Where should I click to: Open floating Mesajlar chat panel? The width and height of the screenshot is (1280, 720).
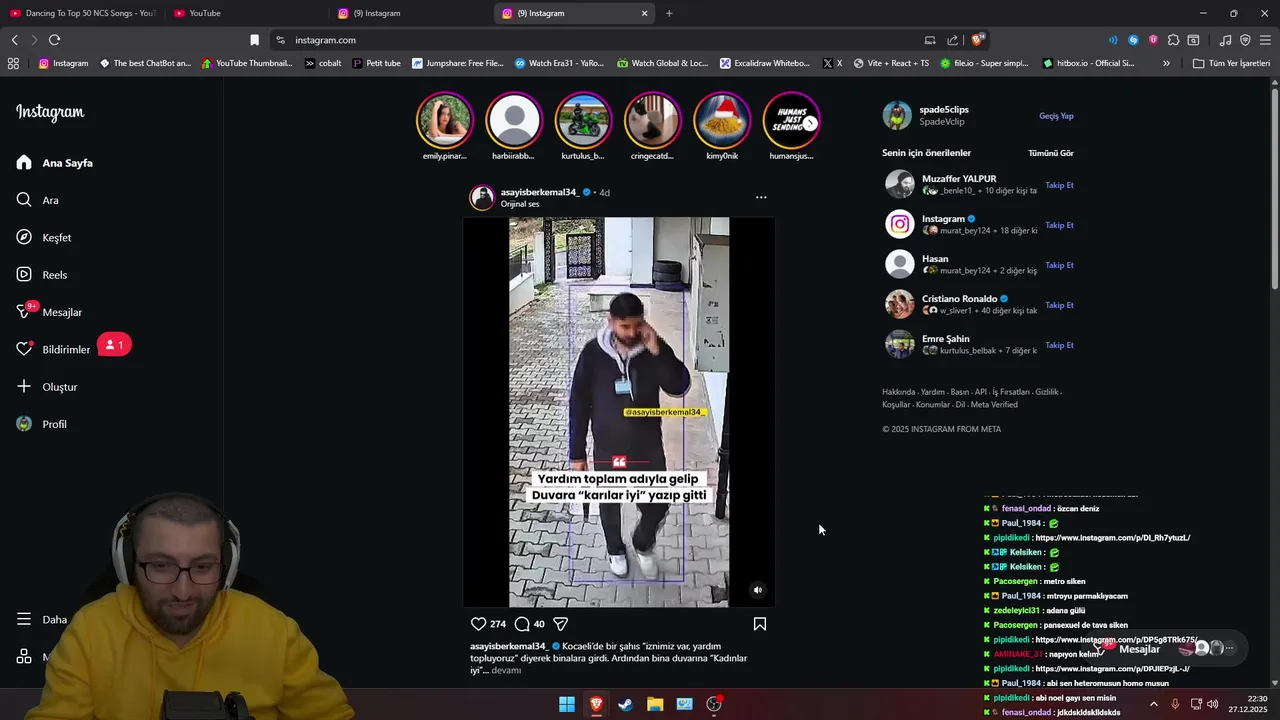tap(1165, 649)
